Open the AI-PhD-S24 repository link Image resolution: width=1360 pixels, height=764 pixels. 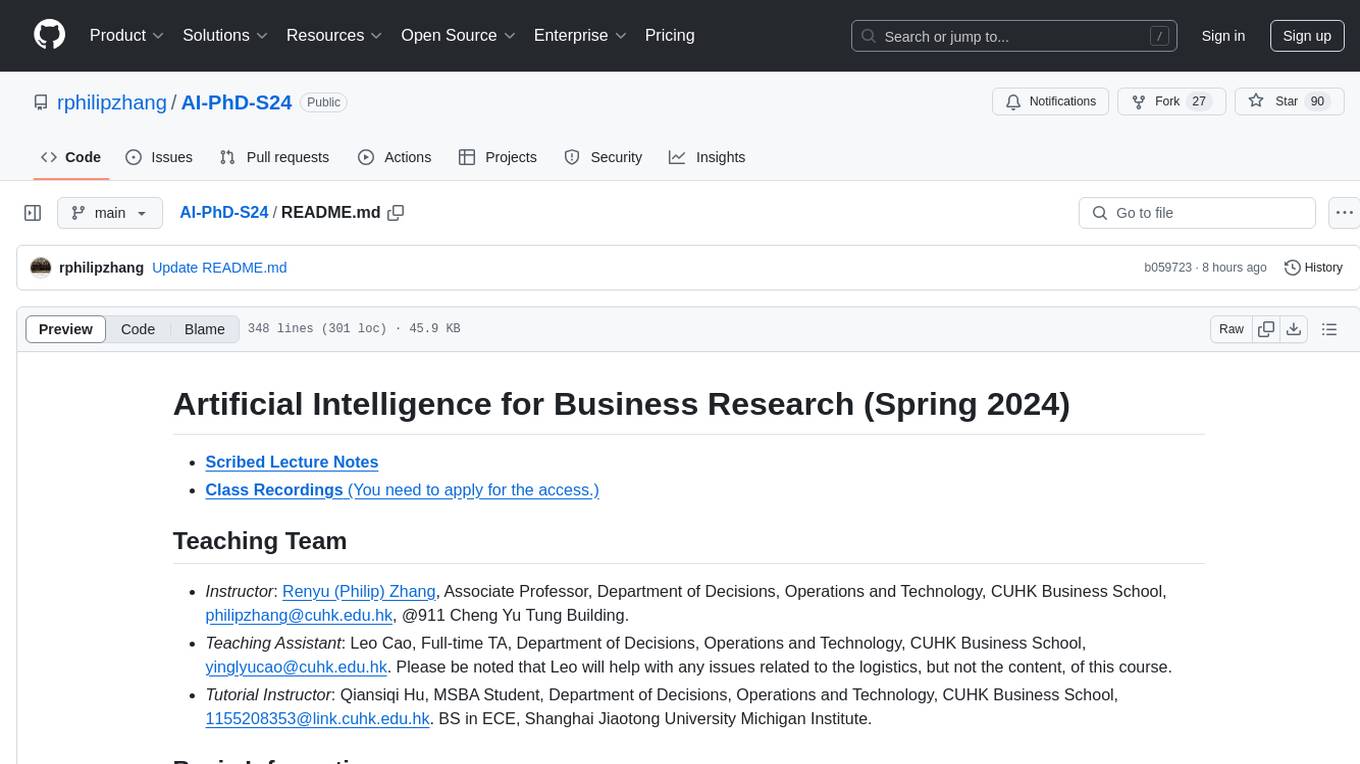pos(236,102)
